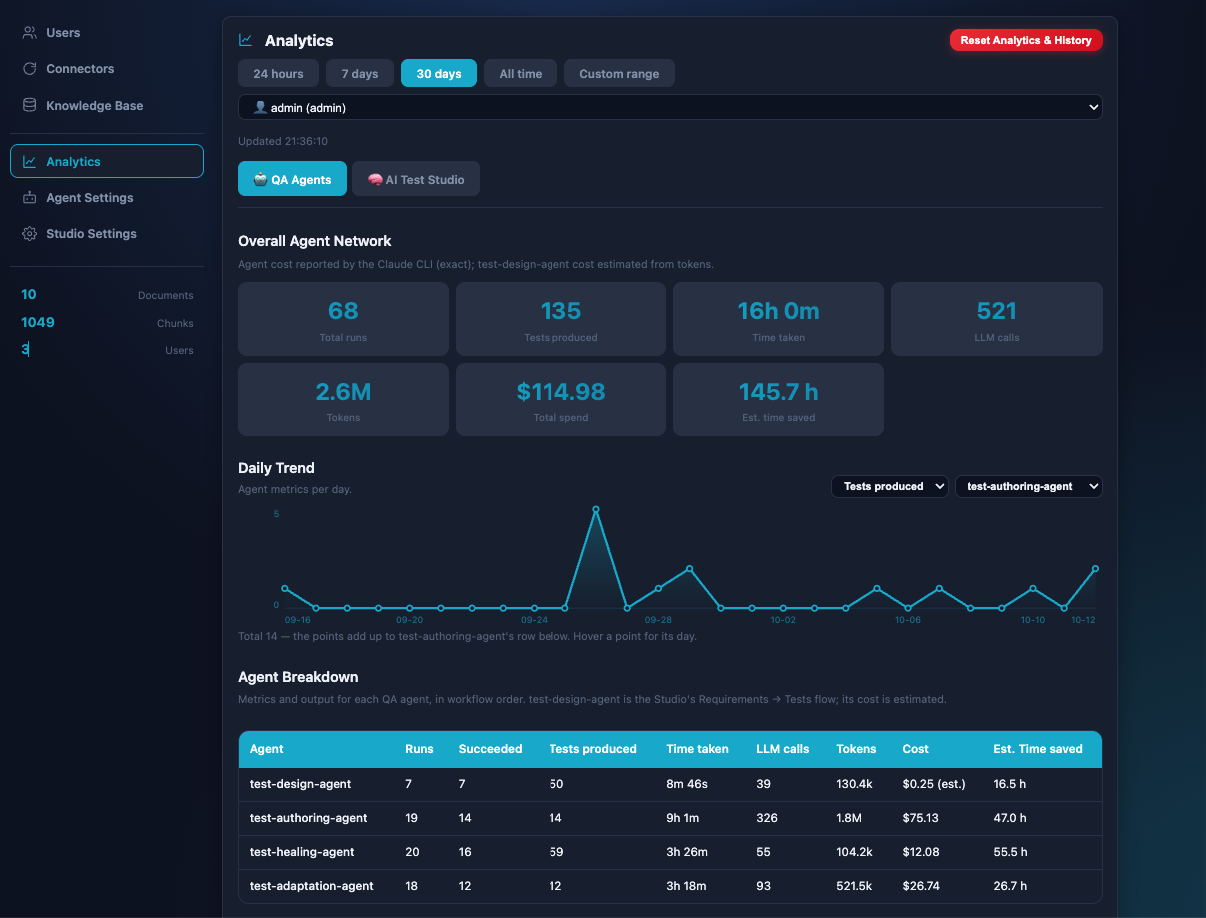Click the Overall Agent Network heading
This screenshot has height=918, width=1206.
coord(315,241)
